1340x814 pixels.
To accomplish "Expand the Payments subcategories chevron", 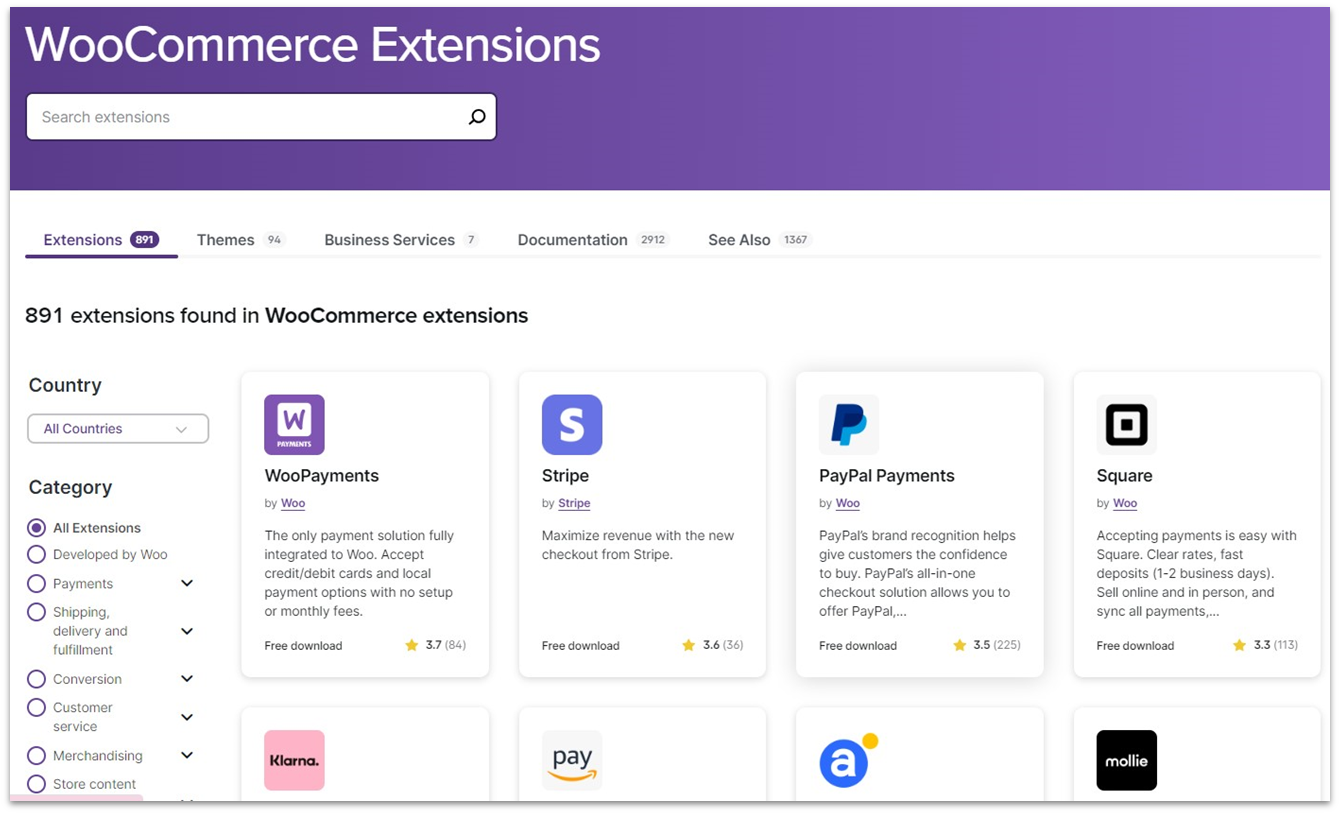I will coord(187,583).
